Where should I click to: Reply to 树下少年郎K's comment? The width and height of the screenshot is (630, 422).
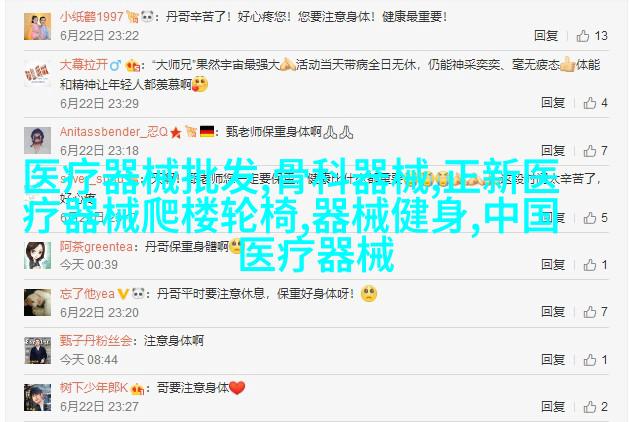click(553, 407)
